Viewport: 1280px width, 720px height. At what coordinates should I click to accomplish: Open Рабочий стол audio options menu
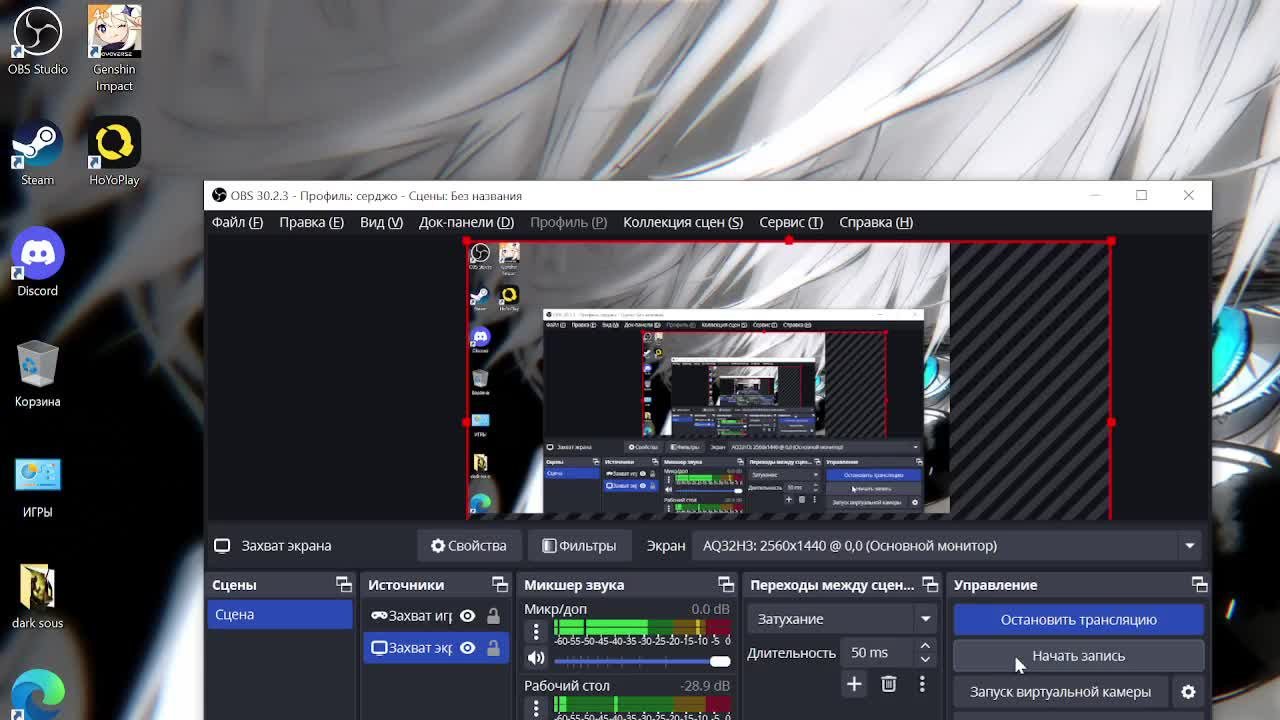(x=536, y=708)
